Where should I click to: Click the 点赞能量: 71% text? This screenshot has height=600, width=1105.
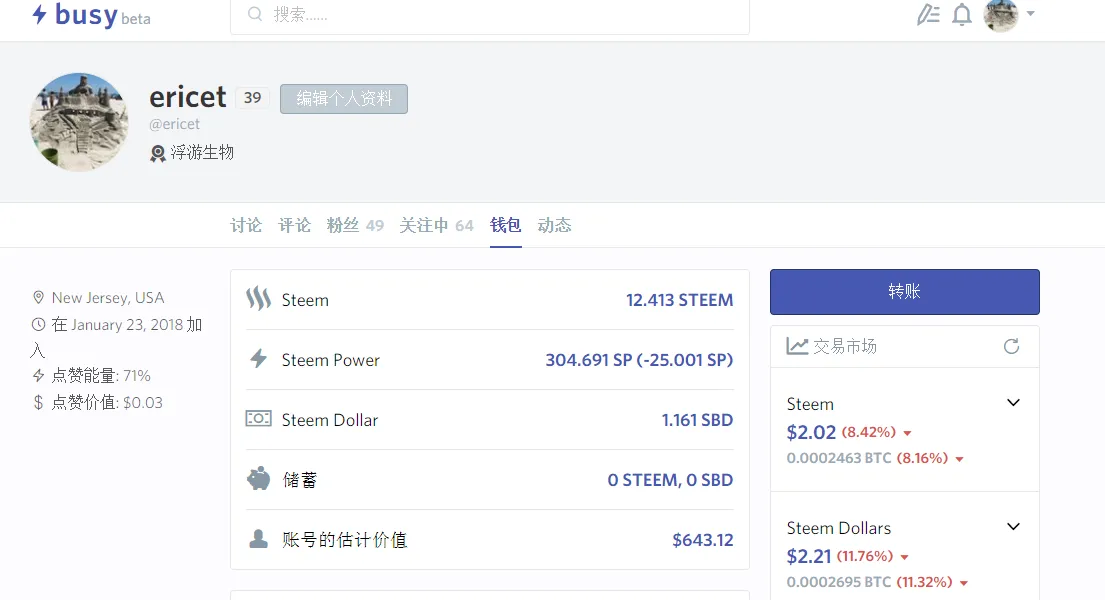tap(101, 375)
